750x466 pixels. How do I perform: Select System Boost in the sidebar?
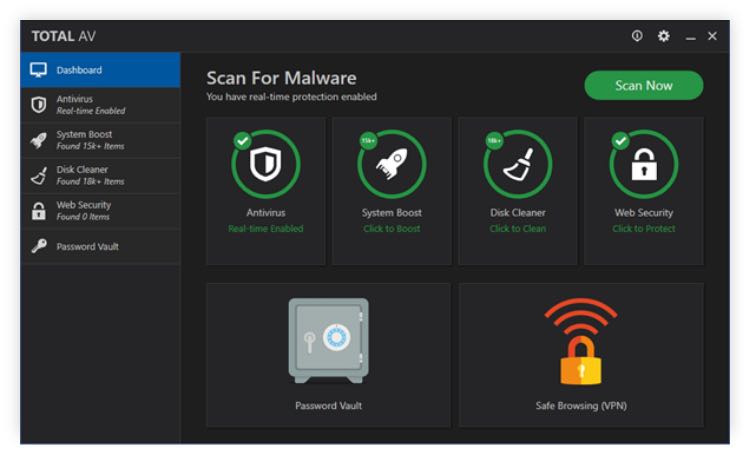[100, 140]
